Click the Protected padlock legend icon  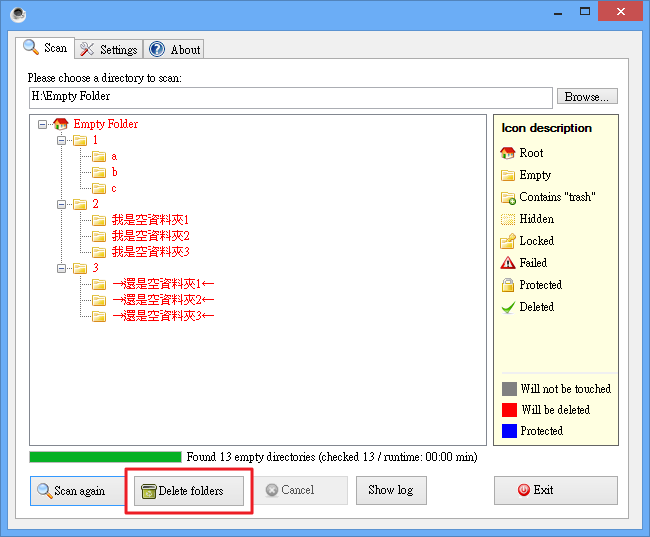[x=508, y=285]
